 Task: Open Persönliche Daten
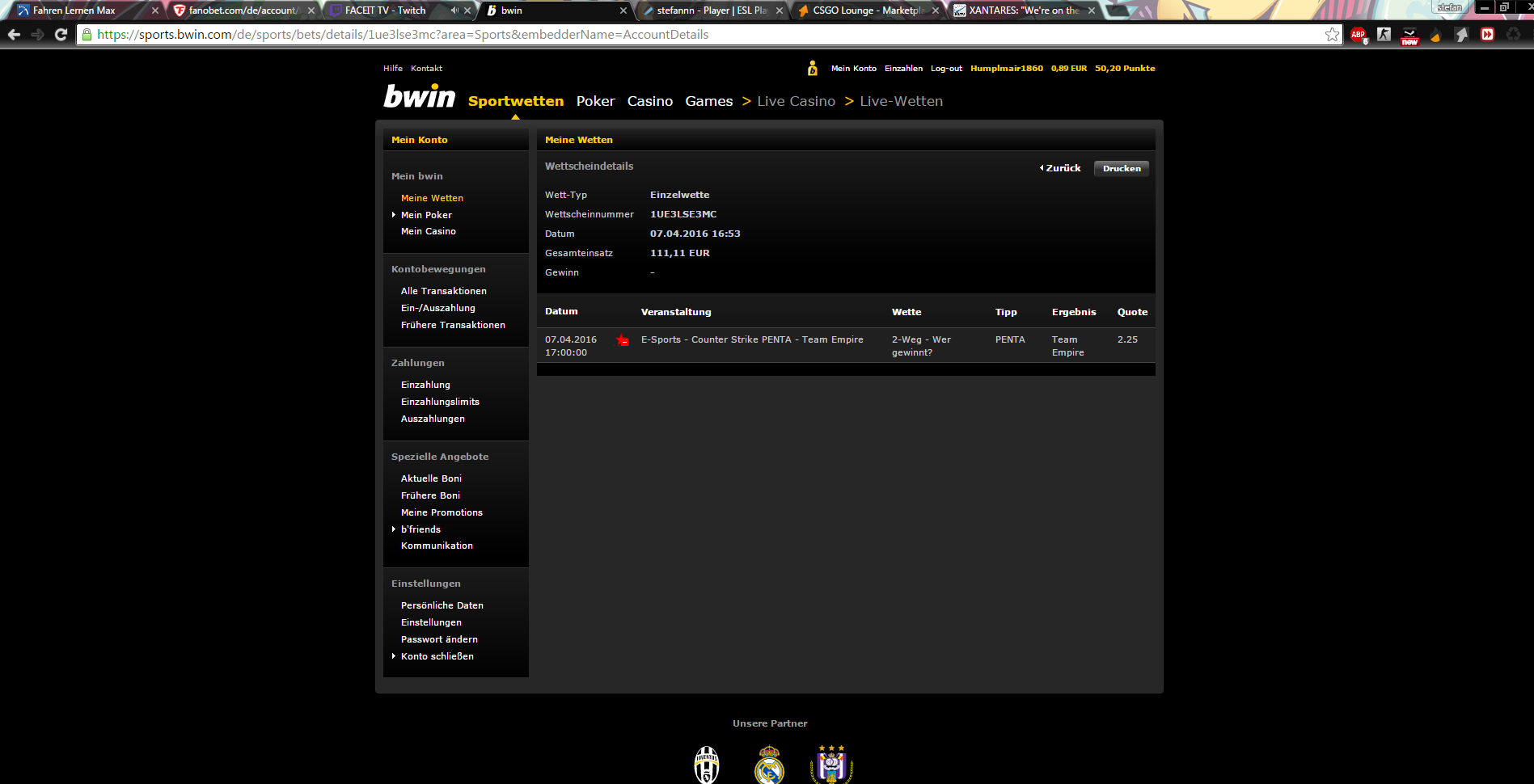pos(442,605)
